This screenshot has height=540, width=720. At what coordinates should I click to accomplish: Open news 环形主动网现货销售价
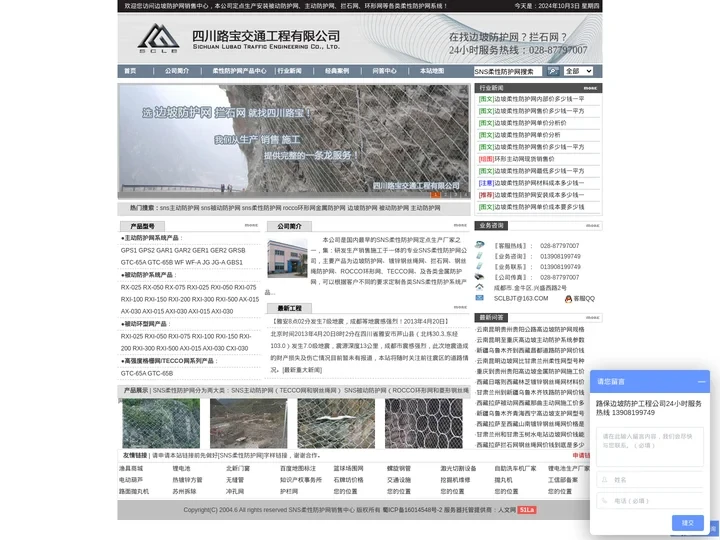pyautogui.click(x=524, y=159)
